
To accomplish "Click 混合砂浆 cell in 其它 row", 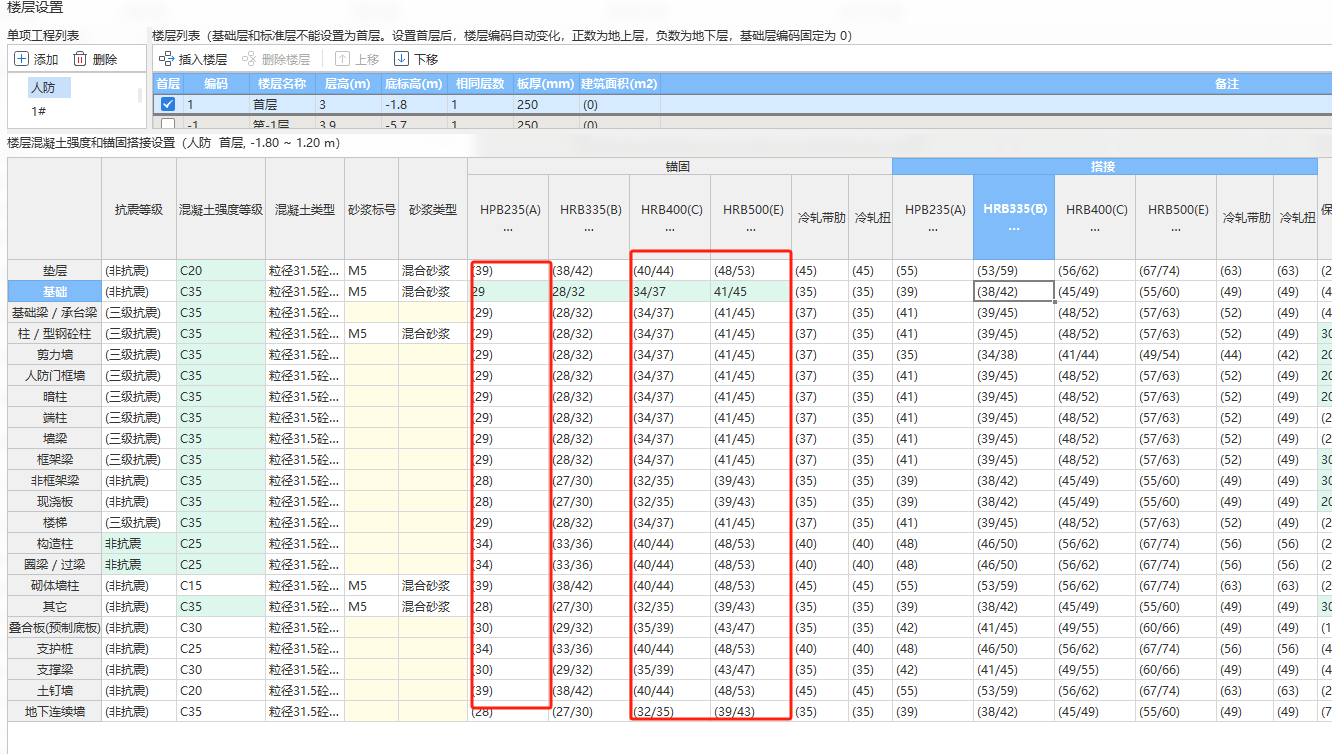I will point(433,606).
